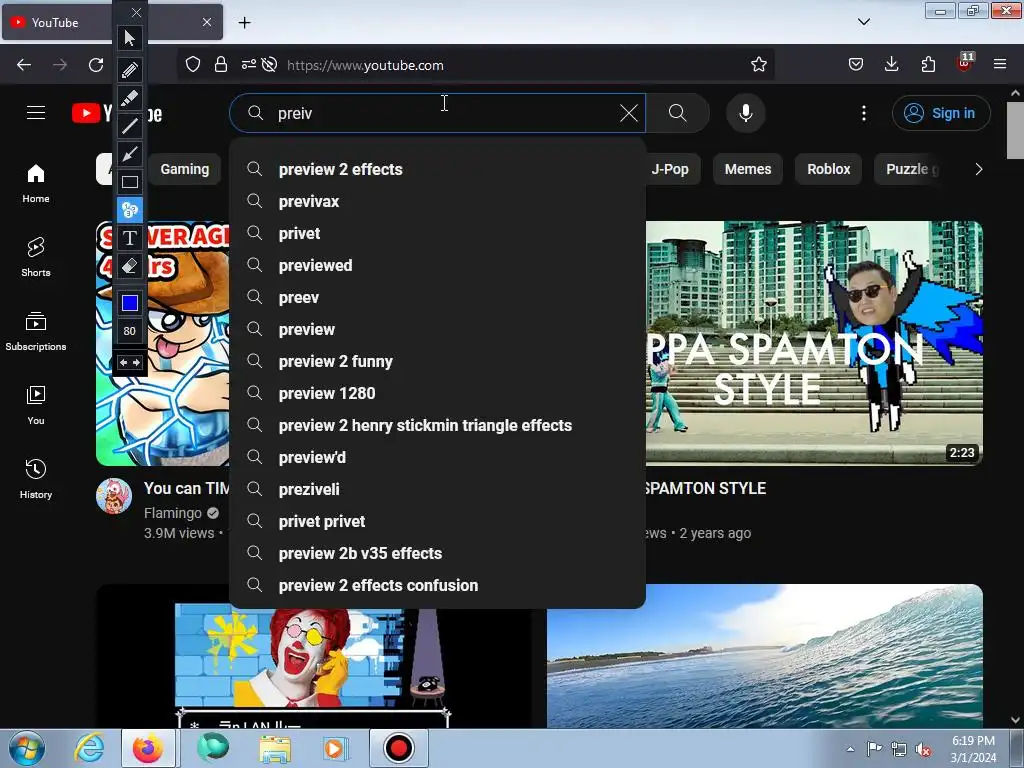
Task: List all tabs dropdown arrow
Action: [x=863, y=22]
